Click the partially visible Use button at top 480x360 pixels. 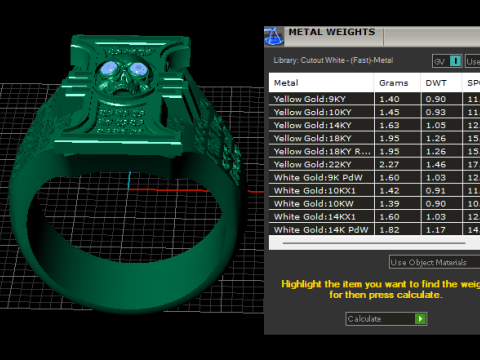tap(472, 61)
